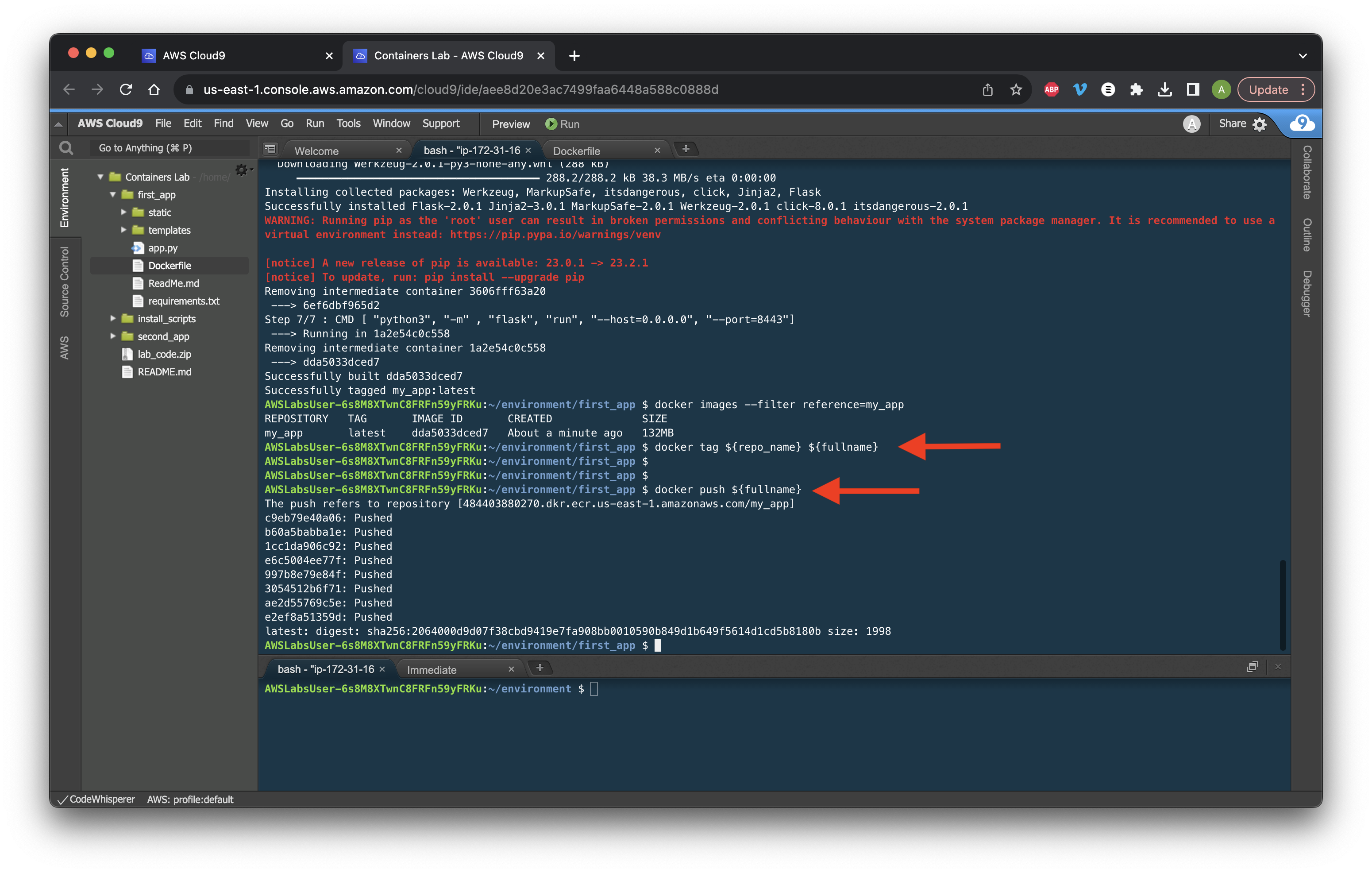Click the Go to Anything field
The image size is (1372, 873).
click(170, 148)
